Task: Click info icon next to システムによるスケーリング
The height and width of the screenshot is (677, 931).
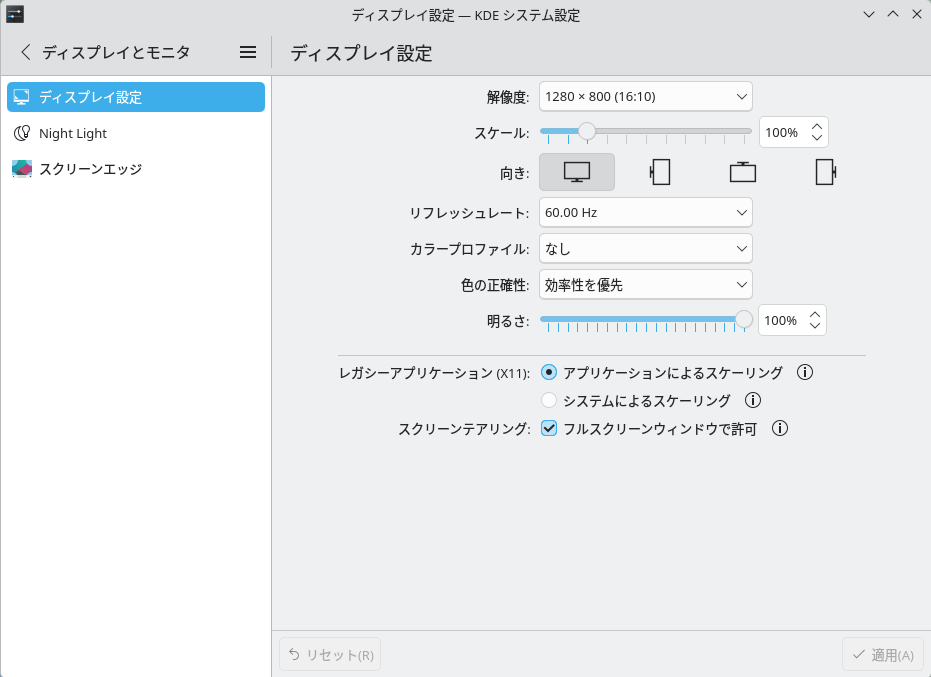Action: coord(753,400)
